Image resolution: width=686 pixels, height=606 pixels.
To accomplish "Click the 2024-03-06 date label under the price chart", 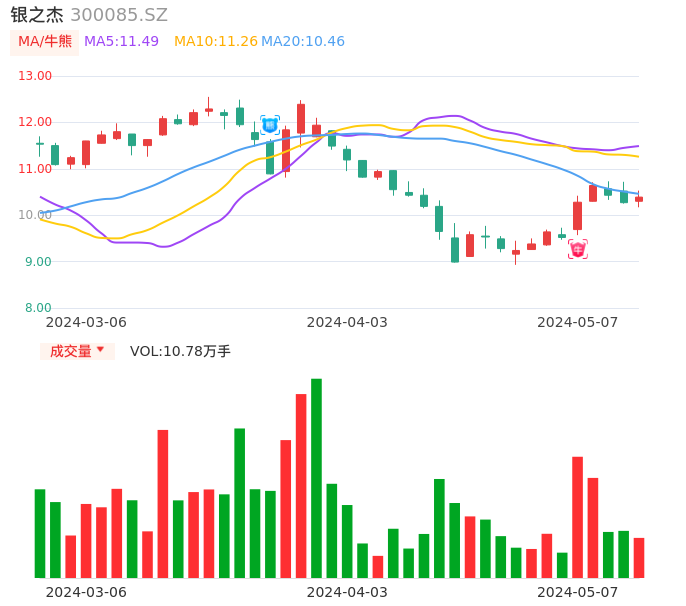I will [86, 322].
